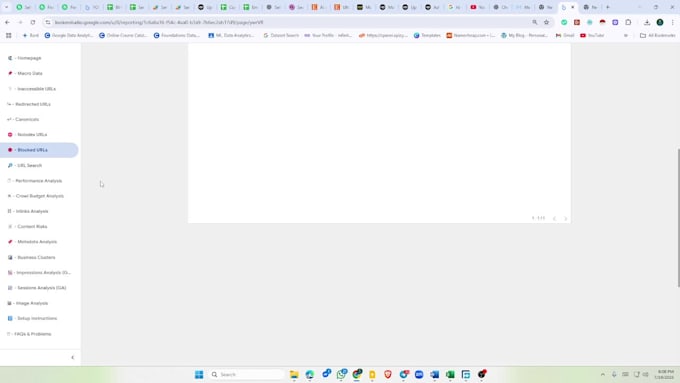
Task: Click the zoom magnifier icon in address bar
Action: click(x=534, y=22)
